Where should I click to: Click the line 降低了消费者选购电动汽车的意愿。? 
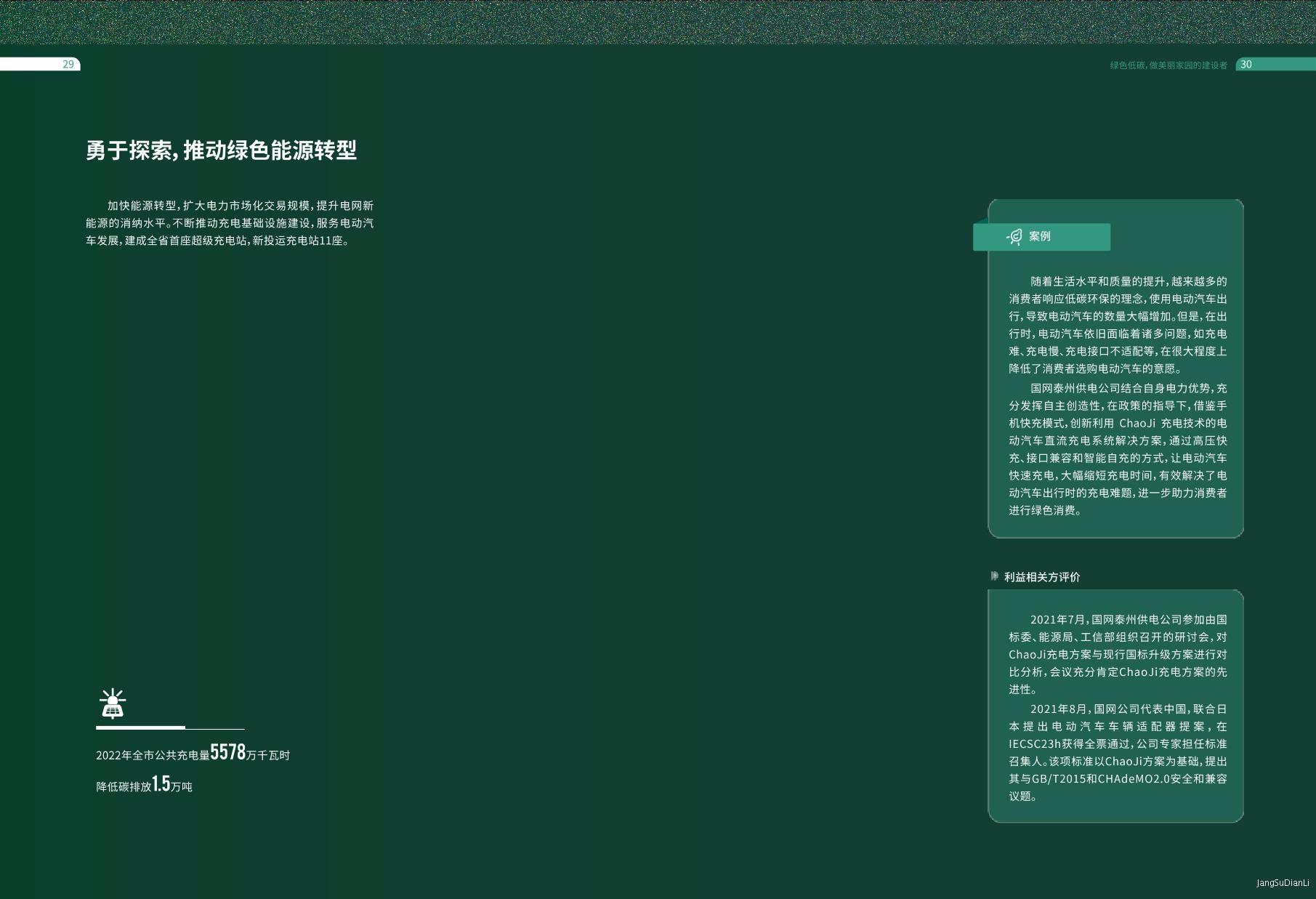(x=1097, y=369)
